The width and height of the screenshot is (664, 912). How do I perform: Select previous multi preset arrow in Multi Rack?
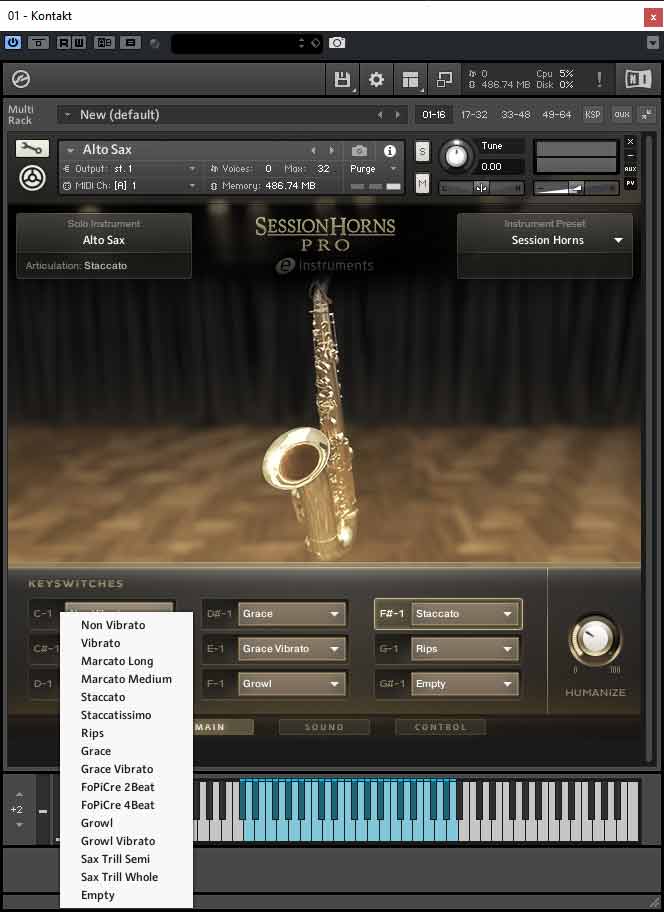pos(380,115)
